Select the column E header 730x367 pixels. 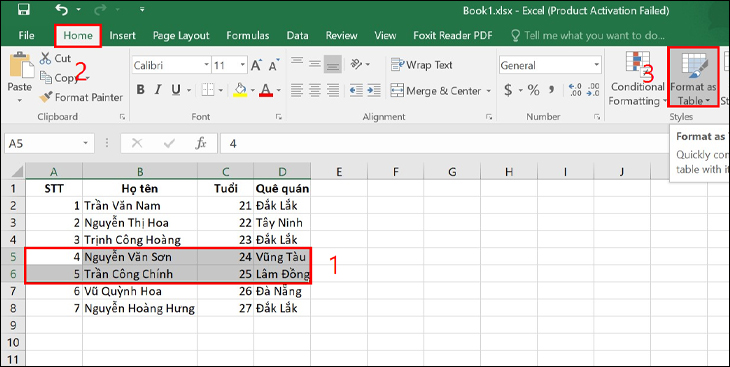tap(339, 171)
